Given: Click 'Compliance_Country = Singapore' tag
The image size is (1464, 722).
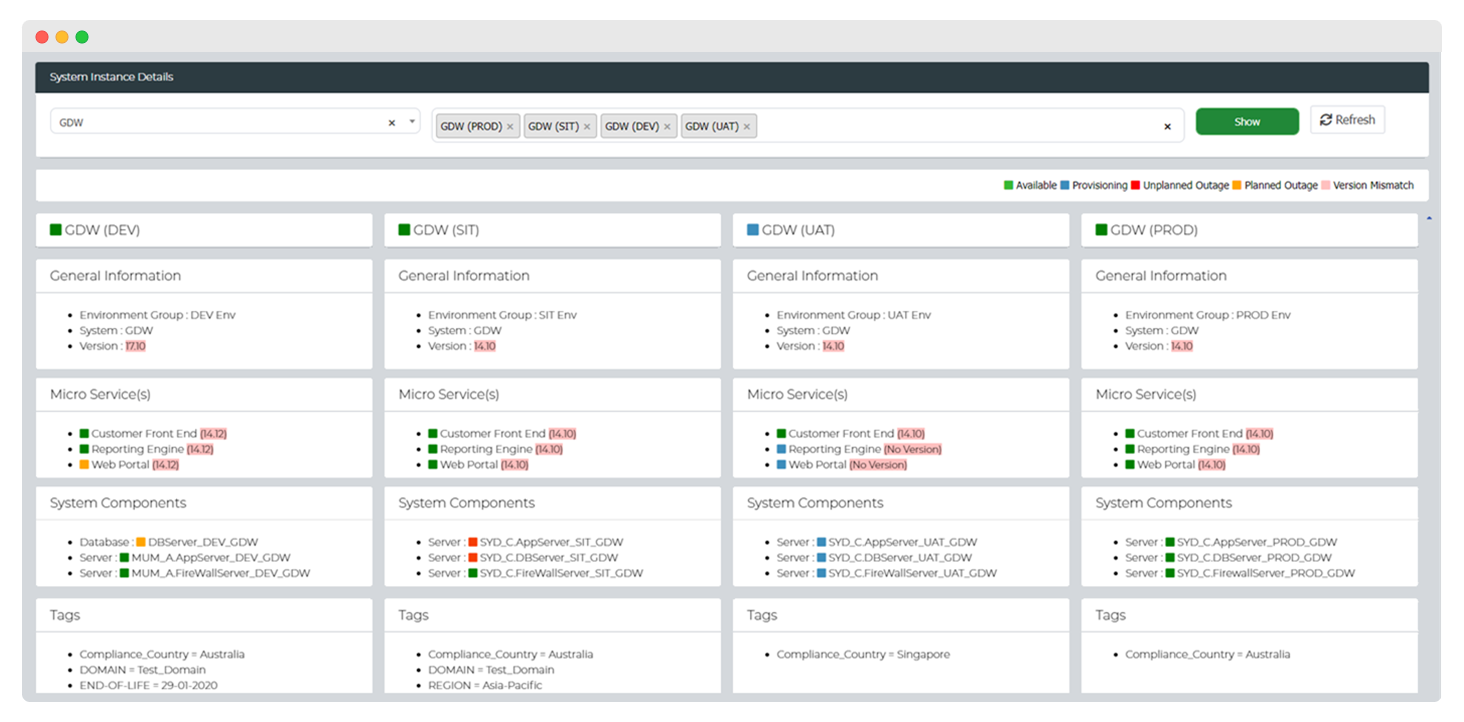Looking at the screenshot, I should click(x=863, y=655).
